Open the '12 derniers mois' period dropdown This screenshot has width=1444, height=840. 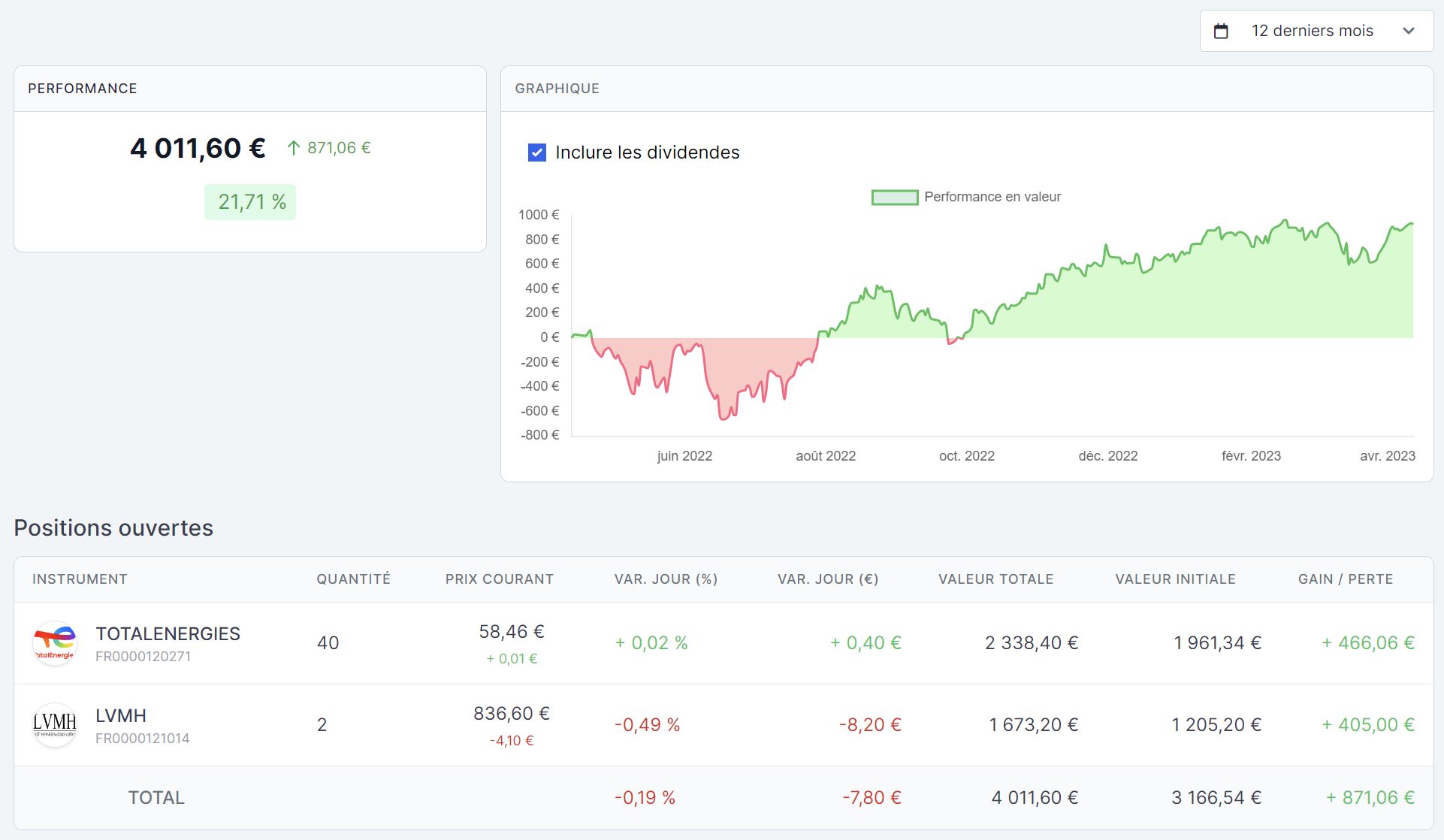pyautogui.click(x=1316, y=31)
